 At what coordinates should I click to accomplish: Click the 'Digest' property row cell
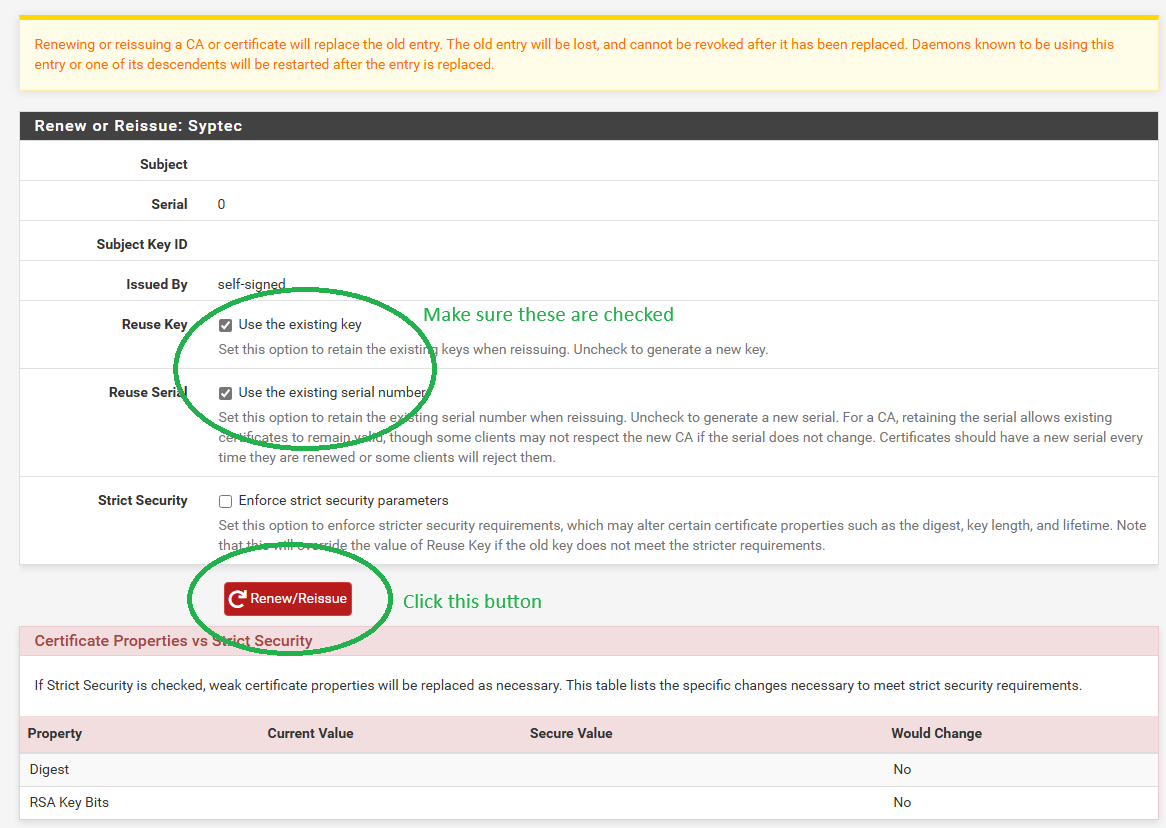[49, 769]
